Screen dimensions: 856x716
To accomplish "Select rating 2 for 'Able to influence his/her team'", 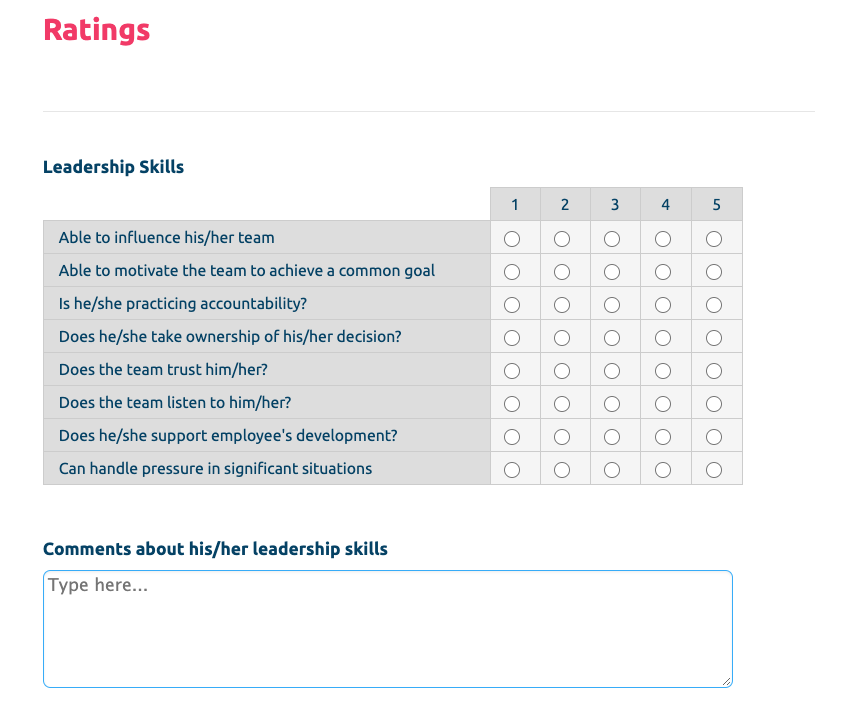I will pos(562,238).
